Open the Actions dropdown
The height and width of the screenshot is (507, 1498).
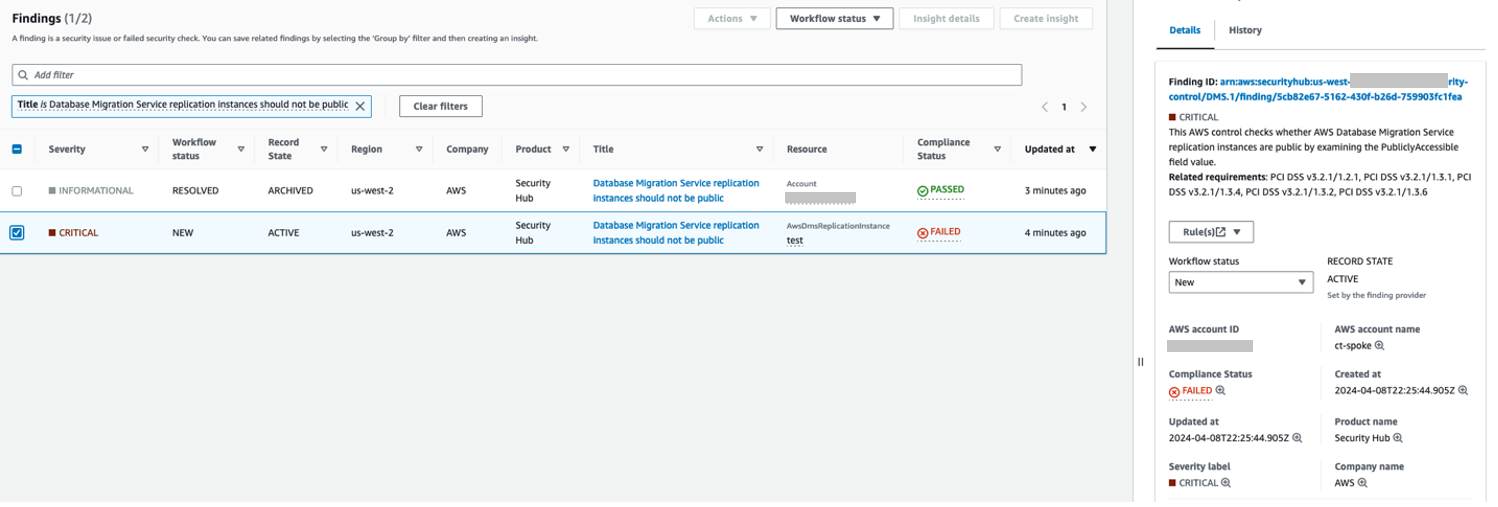(x=733, y=18)
